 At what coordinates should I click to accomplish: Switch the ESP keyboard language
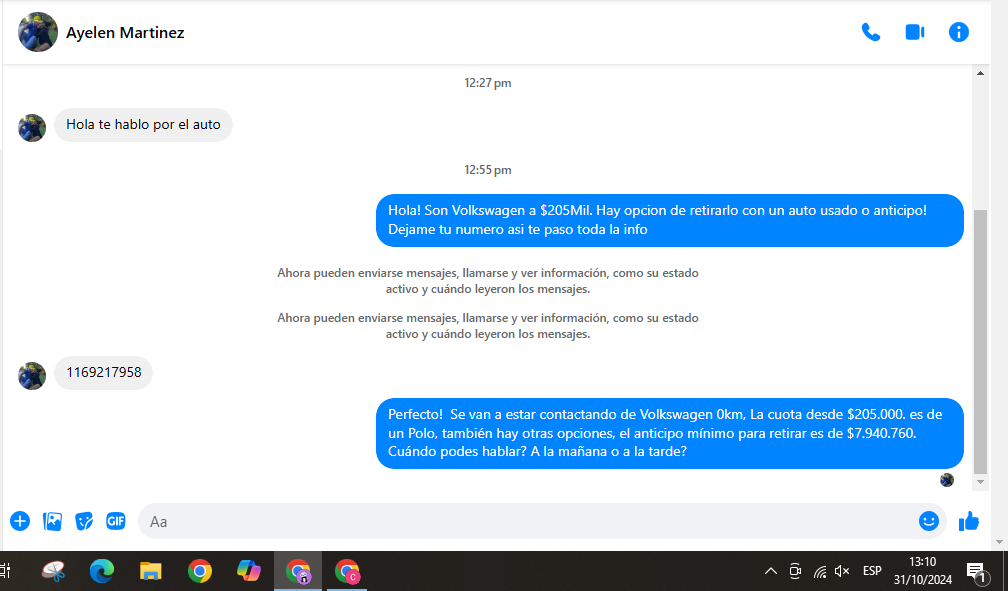pos(872,571)
